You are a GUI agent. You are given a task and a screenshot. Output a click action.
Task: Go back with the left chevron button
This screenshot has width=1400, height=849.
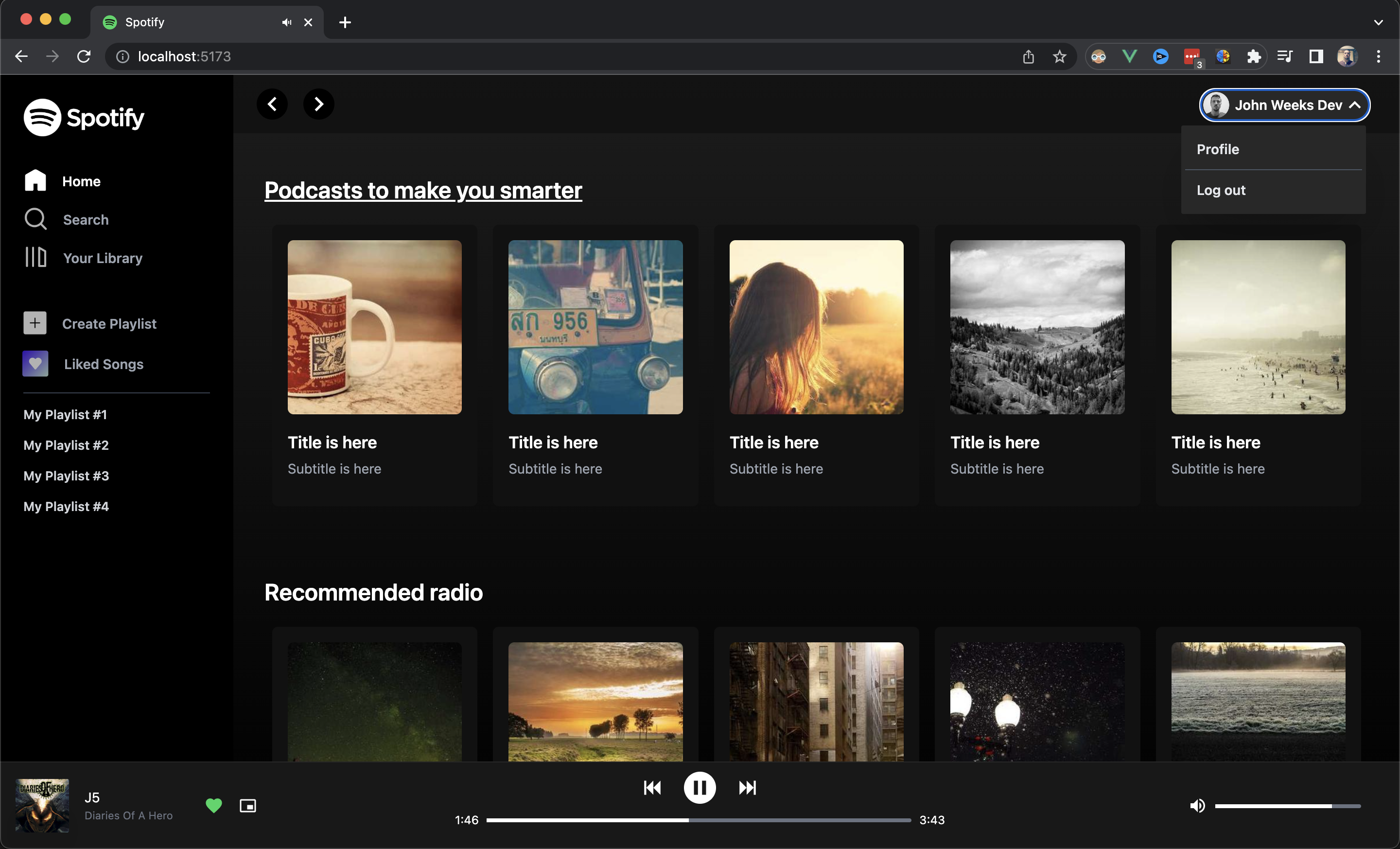272,104
